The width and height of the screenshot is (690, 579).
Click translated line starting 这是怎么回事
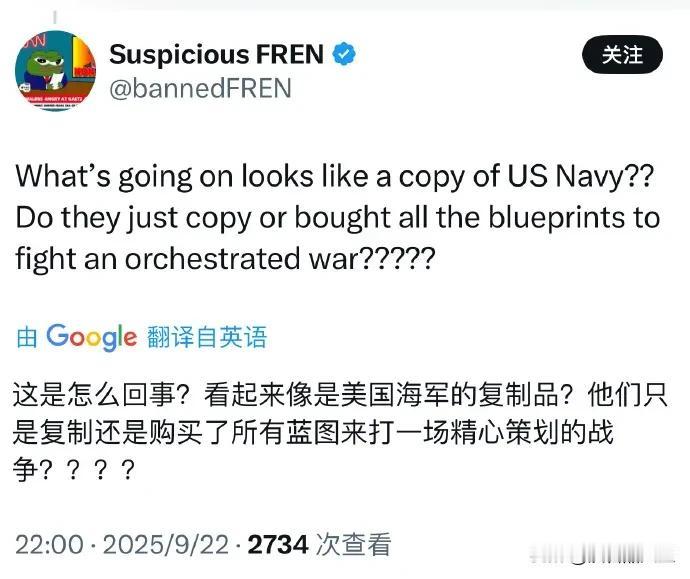pos(340,395)
